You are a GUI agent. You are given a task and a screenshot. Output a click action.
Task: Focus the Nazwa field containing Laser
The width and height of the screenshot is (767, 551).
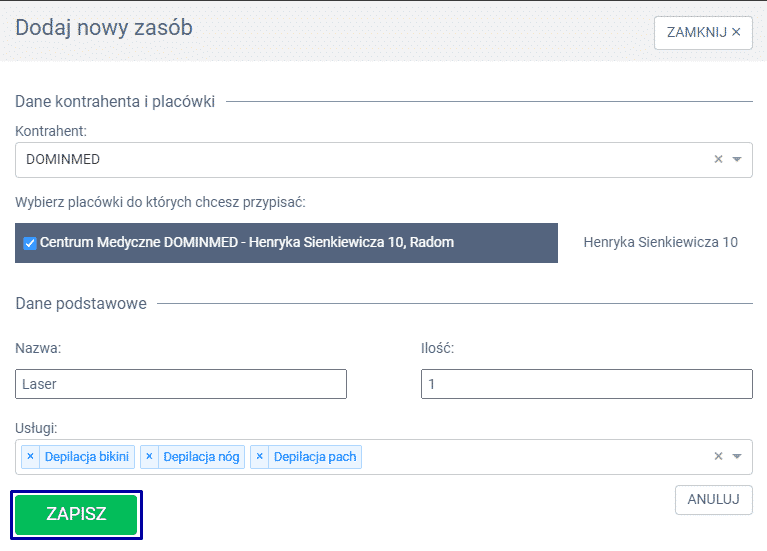[181, 384]
